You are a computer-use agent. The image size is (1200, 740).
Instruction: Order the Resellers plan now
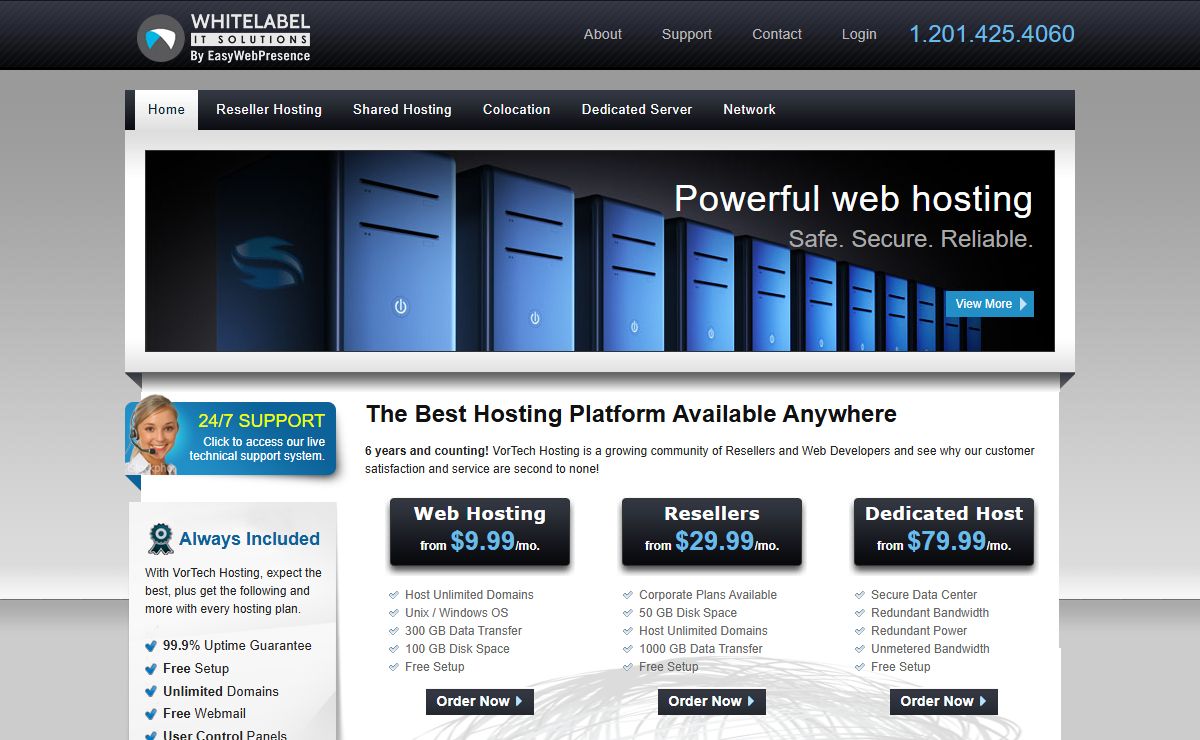click(712, 702)
